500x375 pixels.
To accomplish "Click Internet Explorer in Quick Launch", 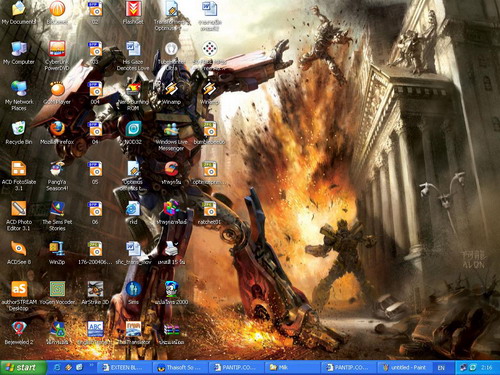I will 57,367.
